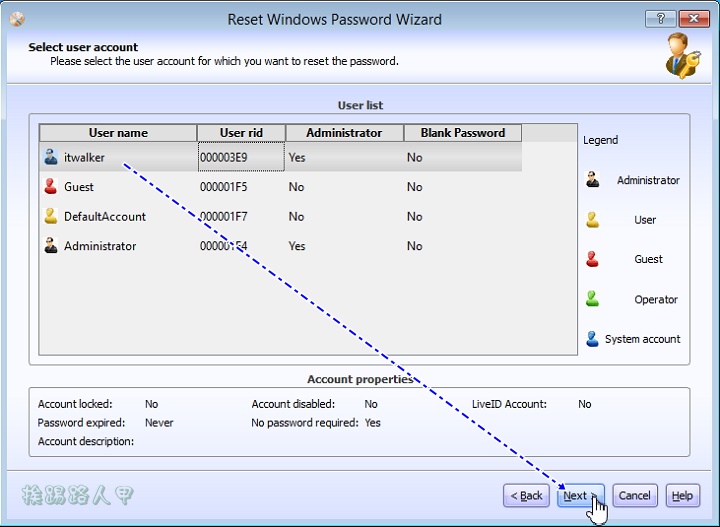720x527 pixels.
Task: Click the red Guest legend icon
Action: pos(592,259)
